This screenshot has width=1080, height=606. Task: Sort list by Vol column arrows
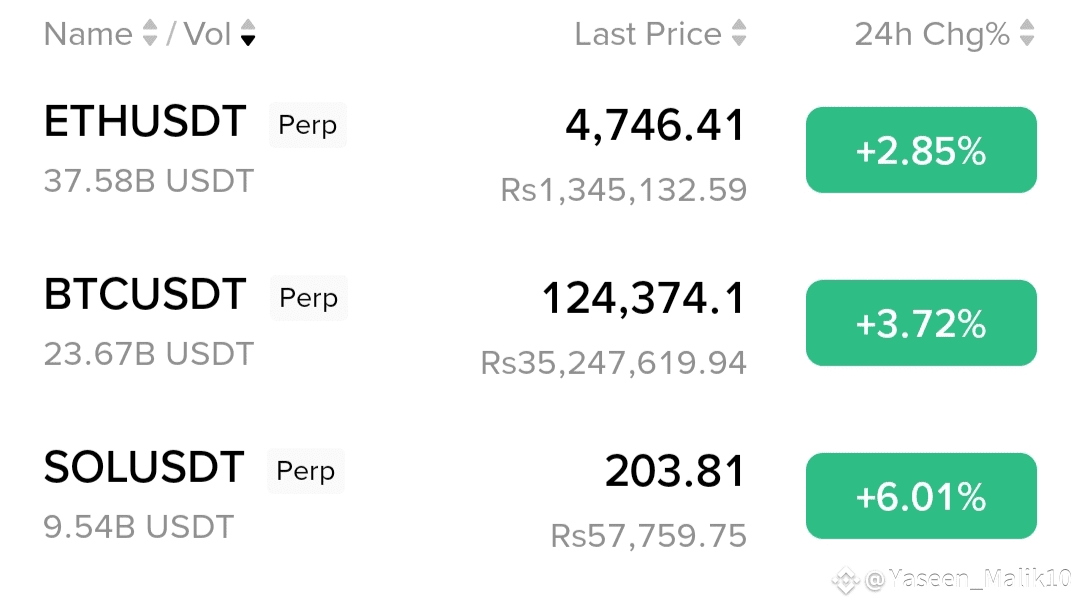pyautogui.click(x=248, y=34)
